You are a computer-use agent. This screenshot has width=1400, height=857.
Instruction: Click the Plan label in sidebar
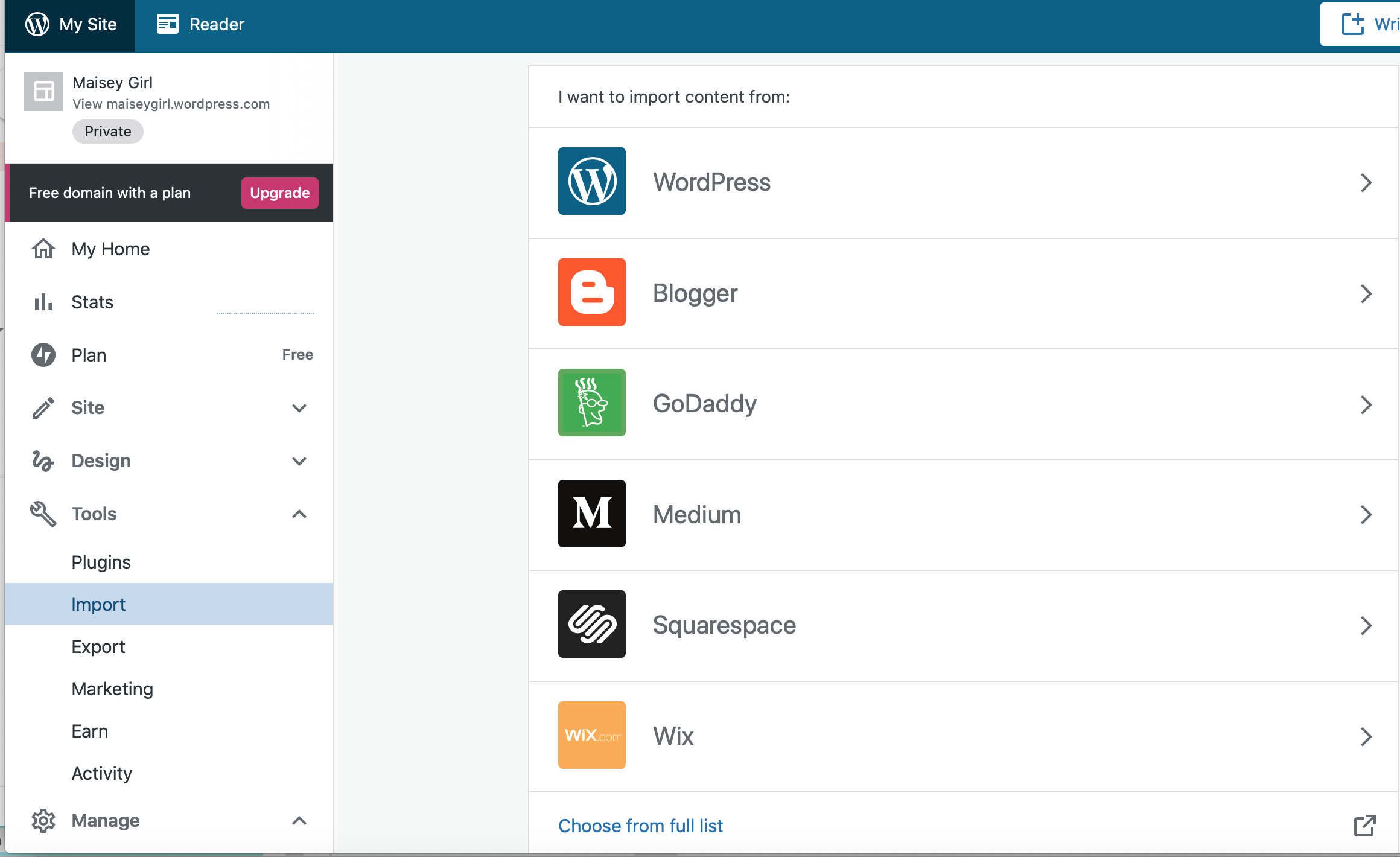click(89, 355)
